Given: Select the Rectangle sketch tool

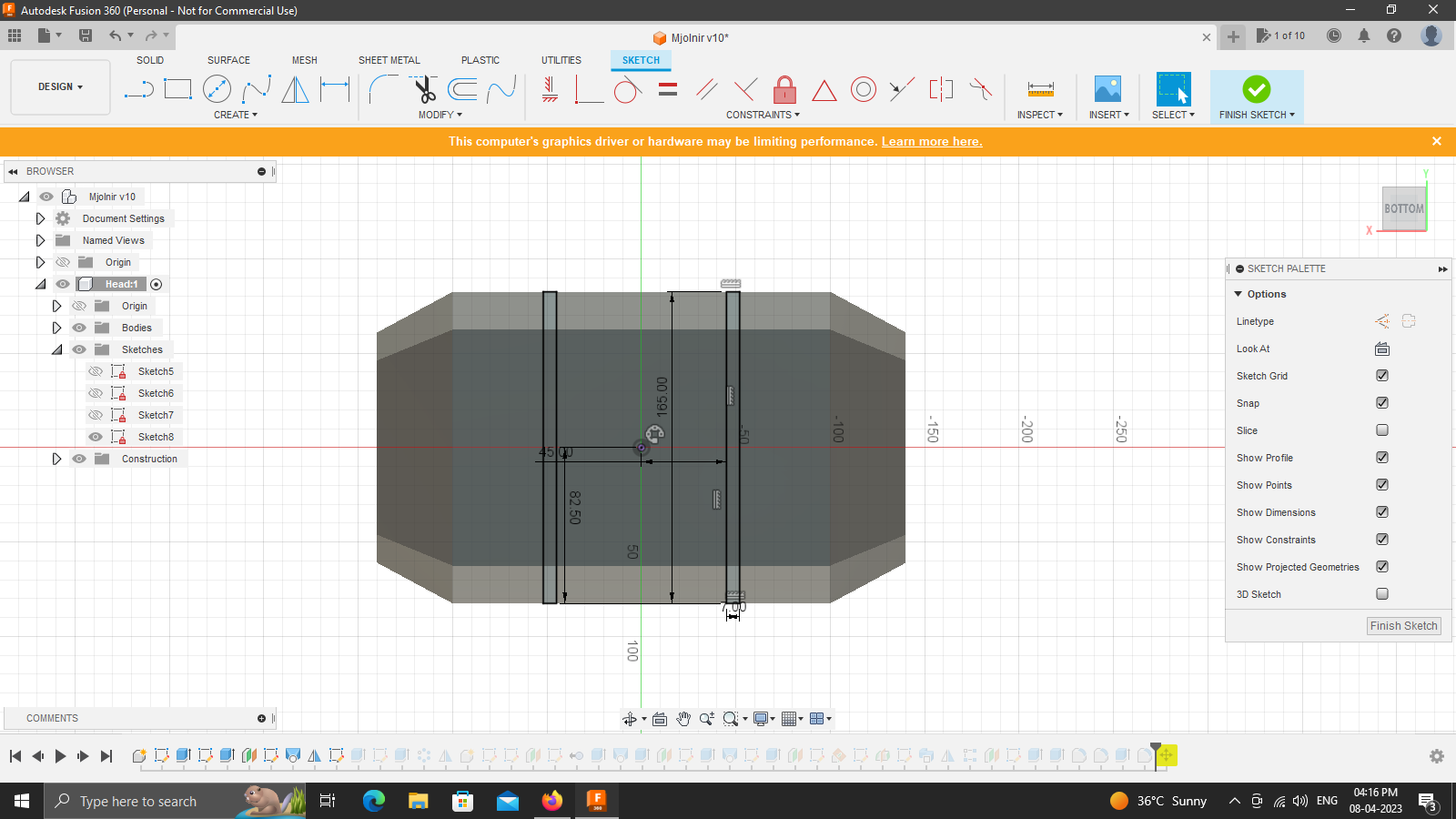Looking at the screenshot, I should (178, 88).
